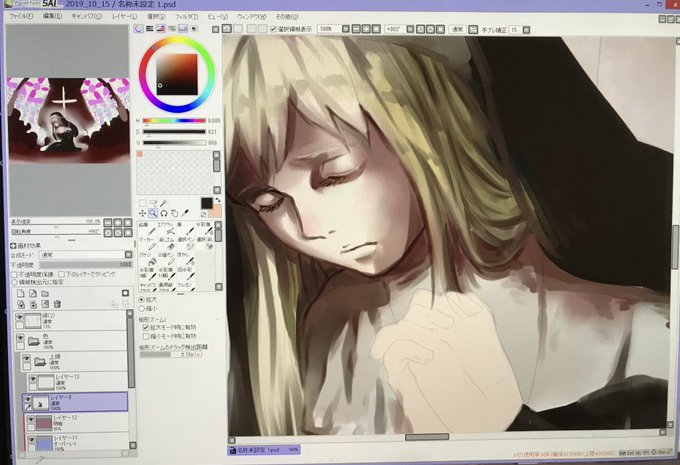Open the 選択 (Select) menu
The width and height of the screenshot is (680, 465).
point(156,16)
